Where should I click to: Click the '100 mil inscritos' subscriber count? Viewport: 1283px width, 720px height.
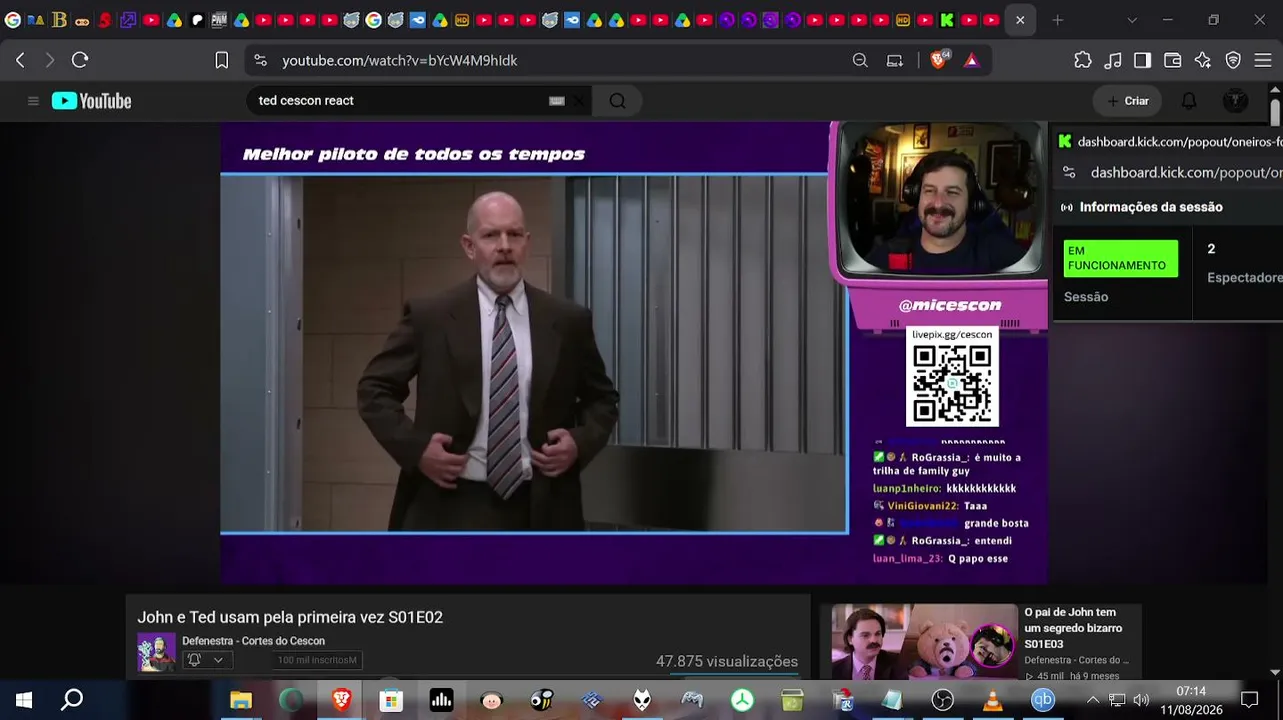point(317,660)
